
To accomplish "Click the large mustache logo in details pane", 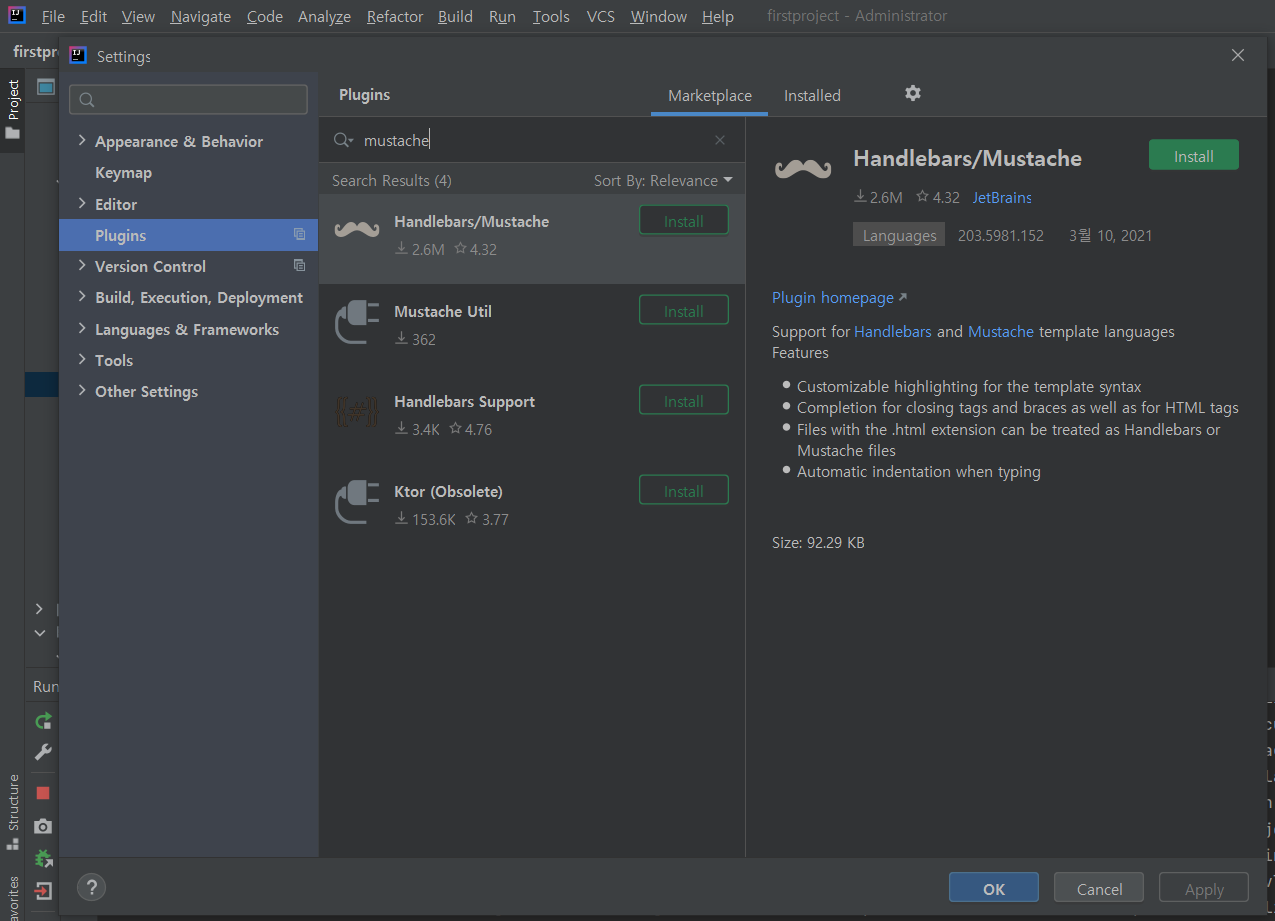I will point(803,168).
